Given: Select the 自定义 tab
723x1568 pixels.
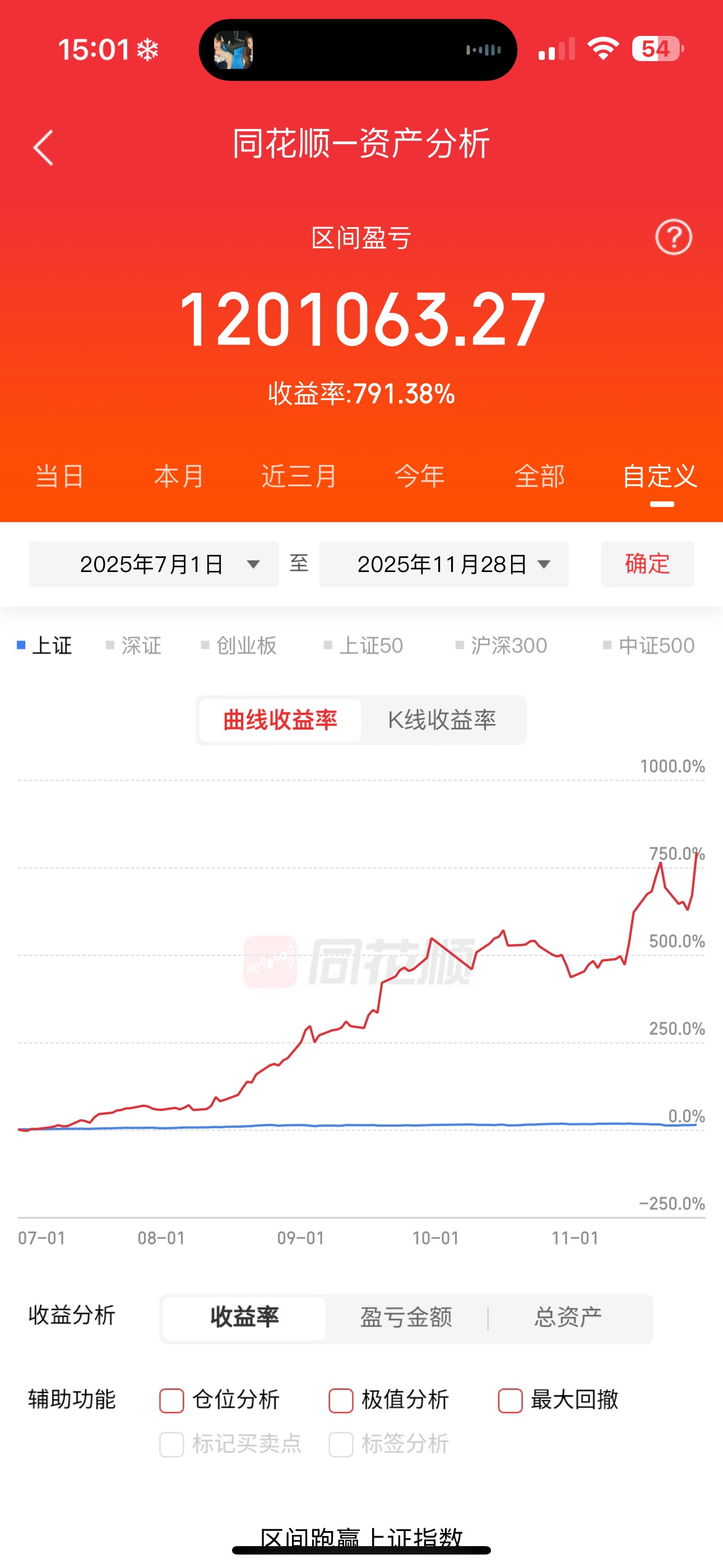Looking at the screenshot, I should (x=660, y=476).
